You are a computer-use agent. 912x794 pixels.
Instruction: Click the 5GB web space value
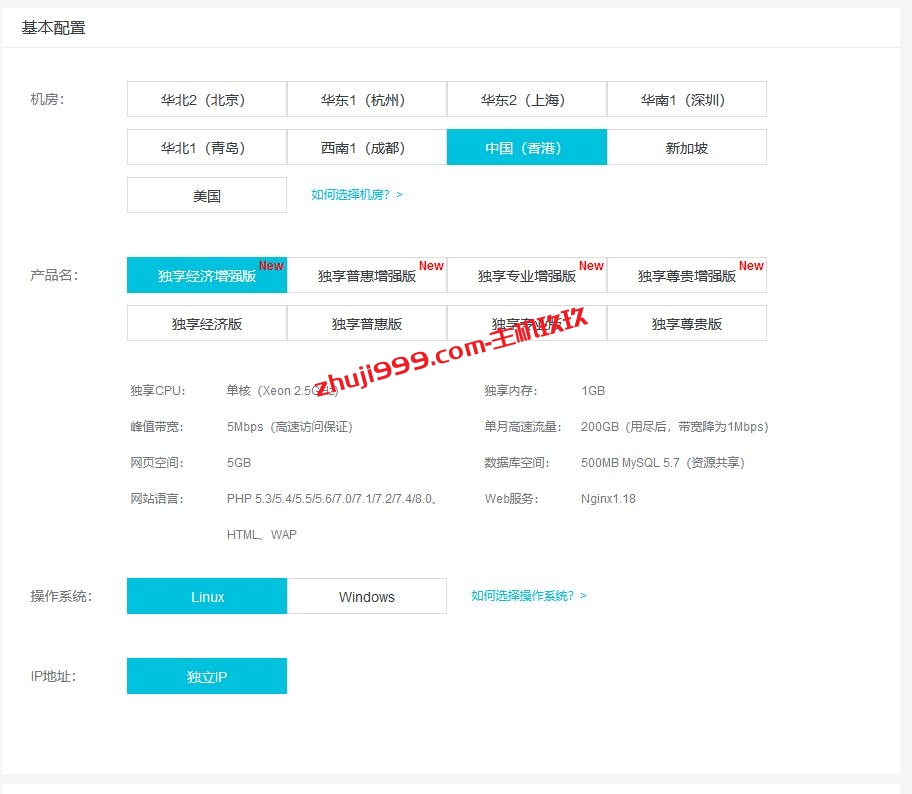(238, 462)
